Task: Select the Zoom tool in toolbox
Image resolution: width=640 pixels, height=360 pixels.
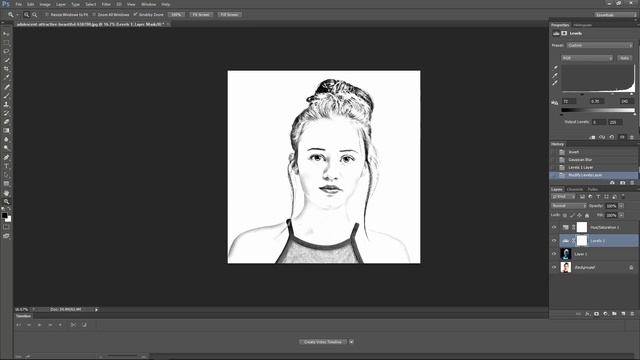Action: [x=6, y=201]
